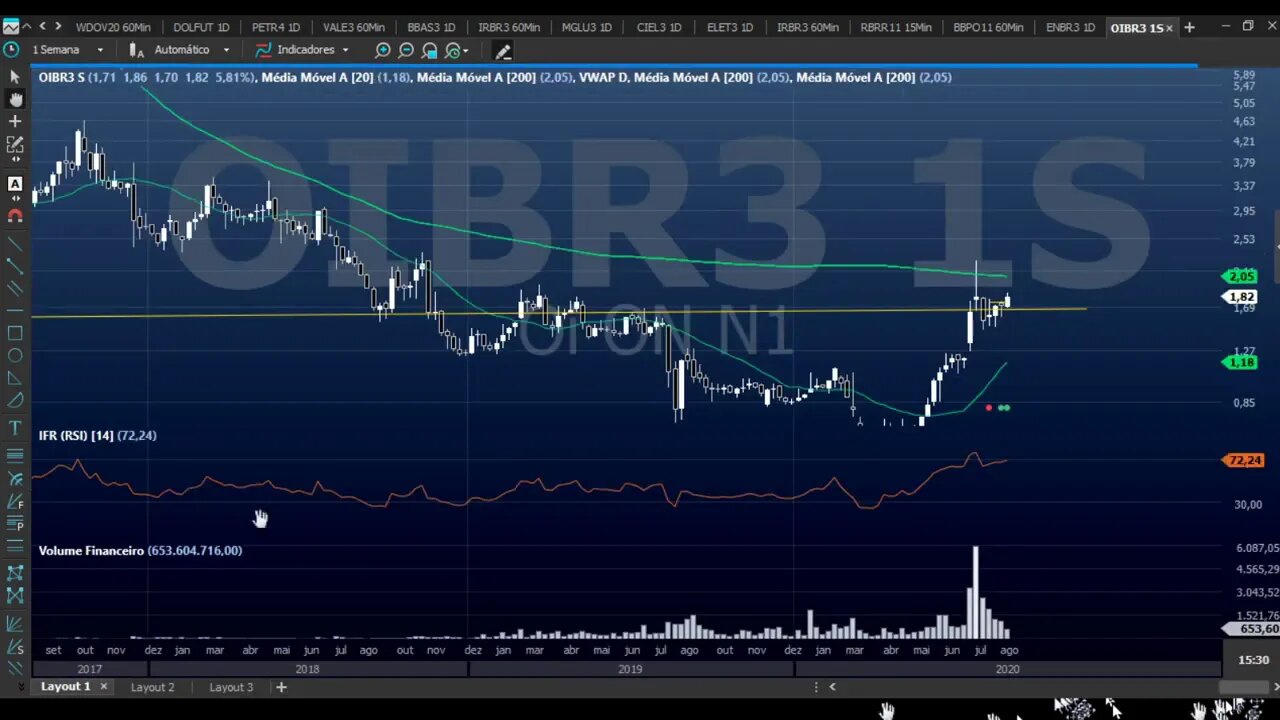Click the zoom in magnifier icon

[383, 50]
